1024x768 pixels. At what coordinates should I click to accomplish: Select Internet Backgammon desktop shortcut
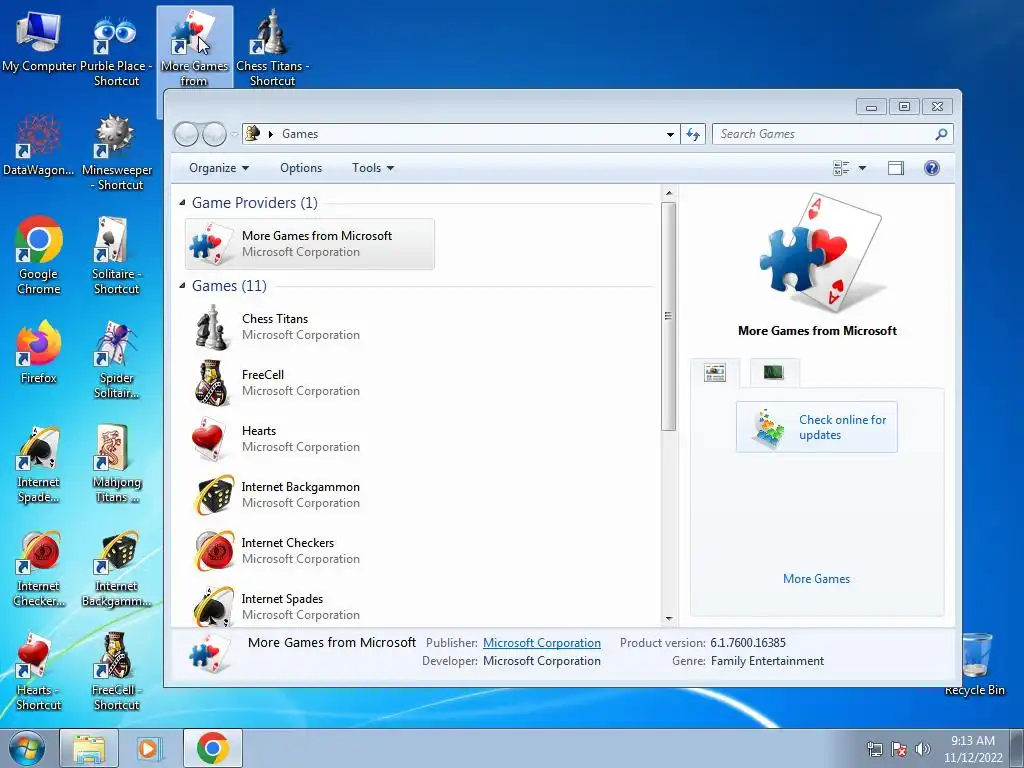(116, 568)
